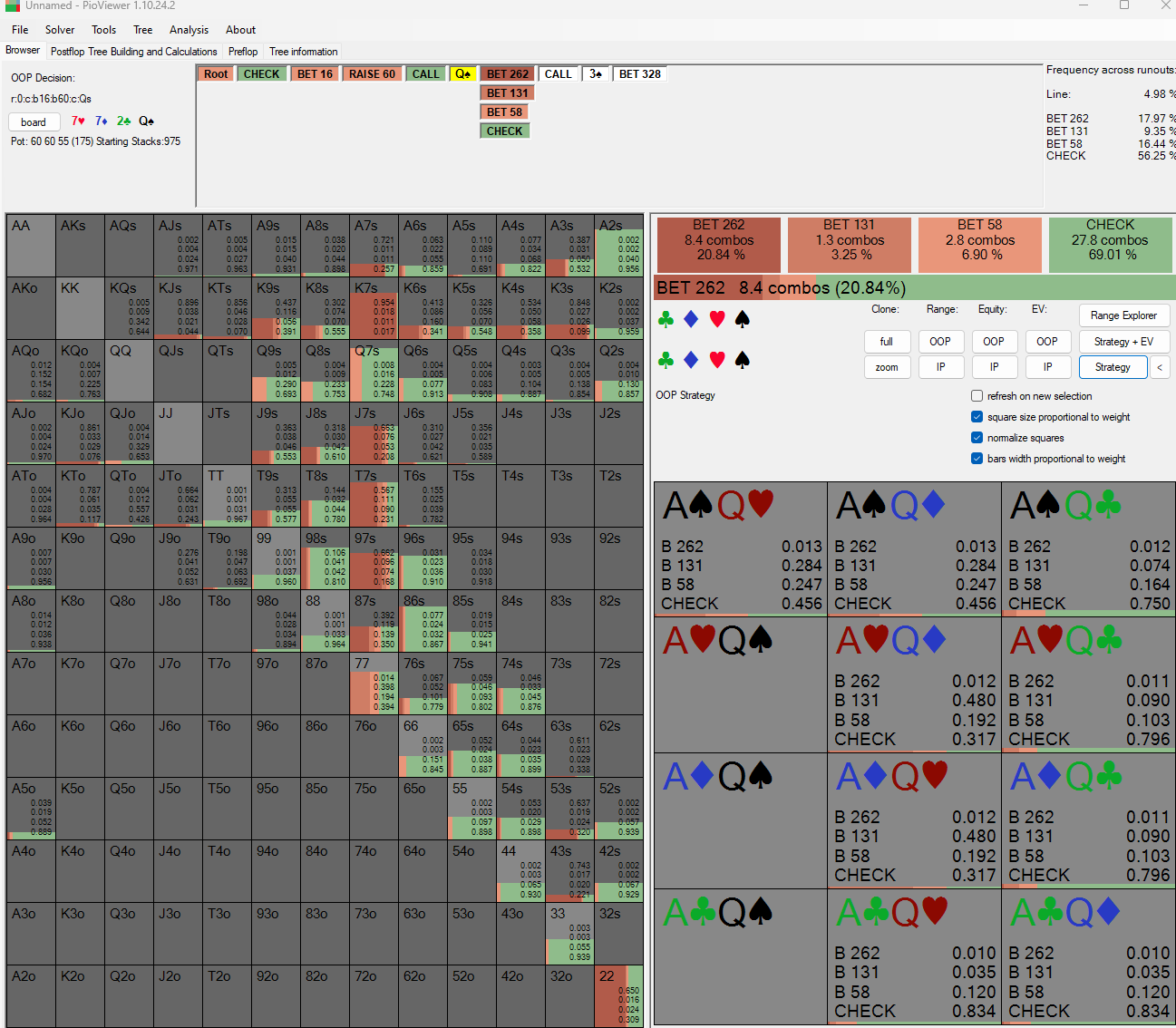
Task: Select the 3♠ river card node
Action: click(595, 74)
